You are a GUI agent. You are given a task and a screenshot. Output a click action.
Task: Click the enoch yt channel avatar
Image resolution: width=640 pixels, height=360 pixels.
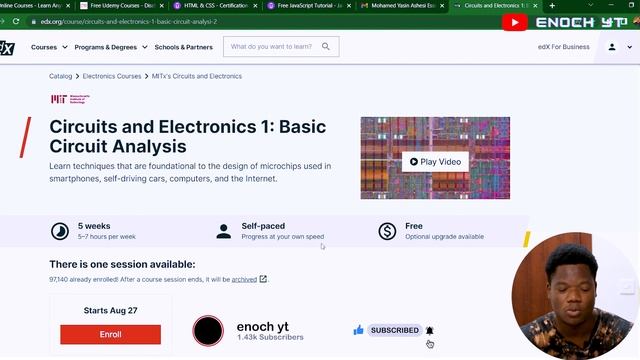208,331
